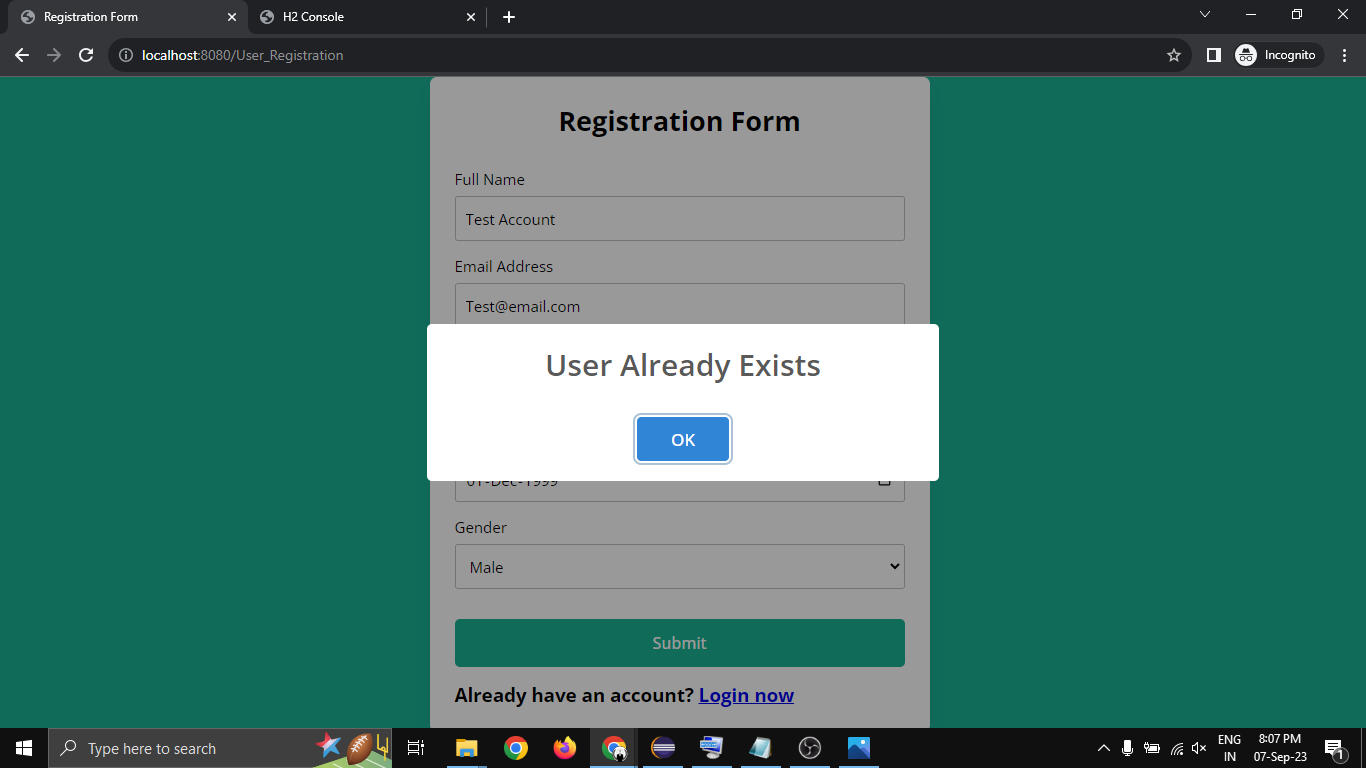Click the Full Name input field

click(680, 219)
